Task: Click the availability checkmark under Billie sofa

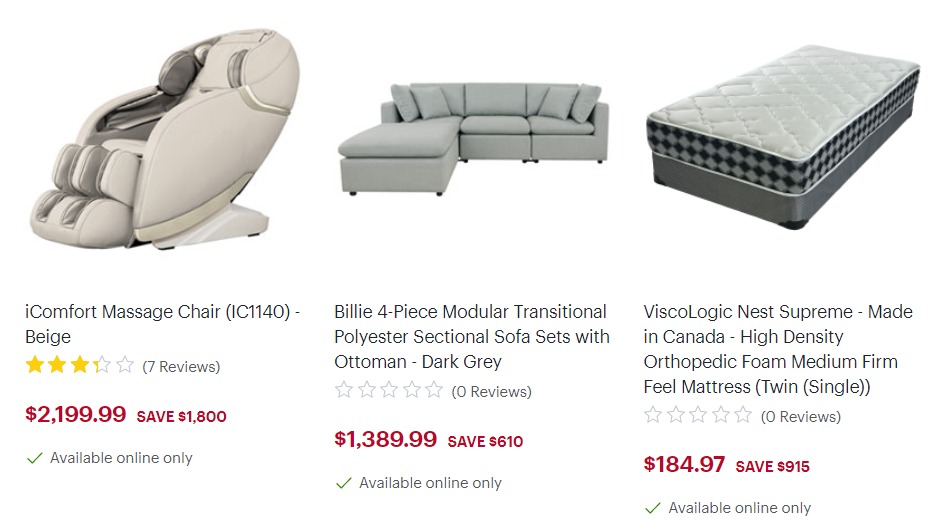Action: click(x=344, y=483)
